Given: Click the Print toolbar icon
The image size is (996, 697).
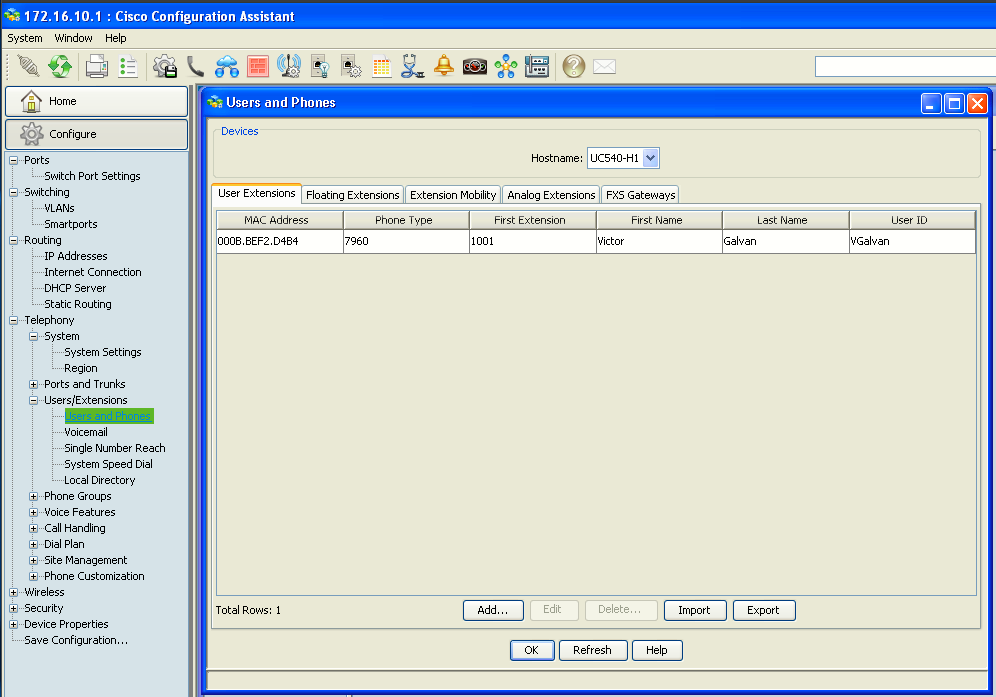Looking at the screenshot, I should pyautogui.click(x=97, y=66).
